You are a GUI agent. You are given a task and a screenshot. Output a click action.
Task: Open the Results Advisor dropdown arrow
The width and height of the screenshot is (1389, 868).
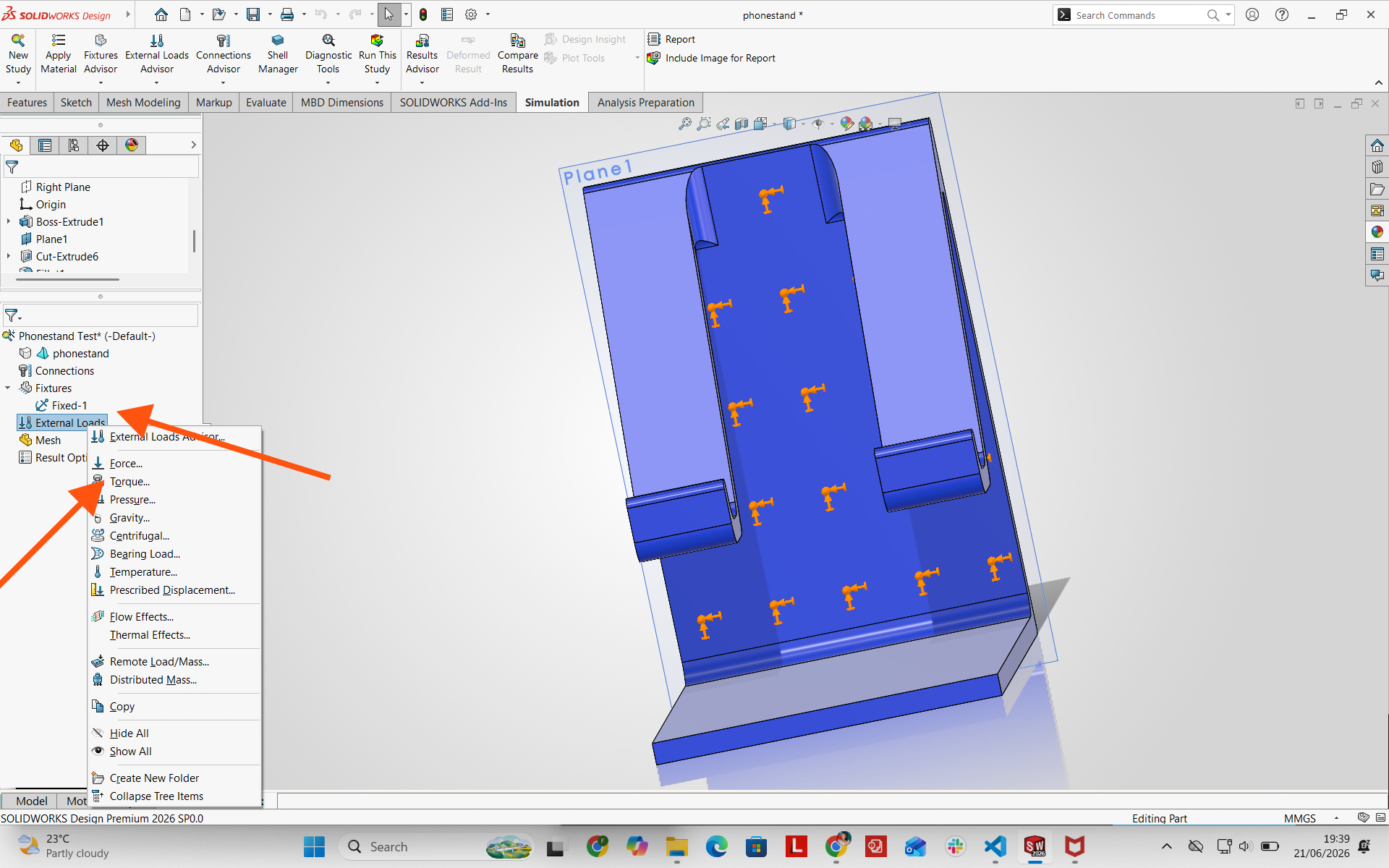point(422,82)
